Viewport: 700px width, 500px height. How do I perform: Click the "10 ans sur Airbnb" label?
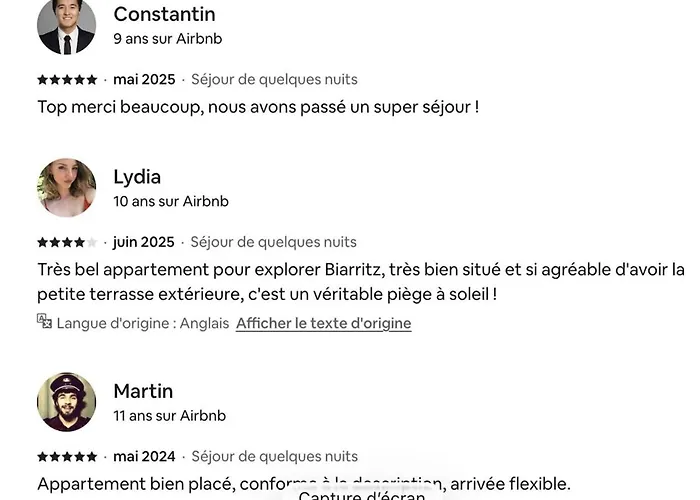pos(171,201)
